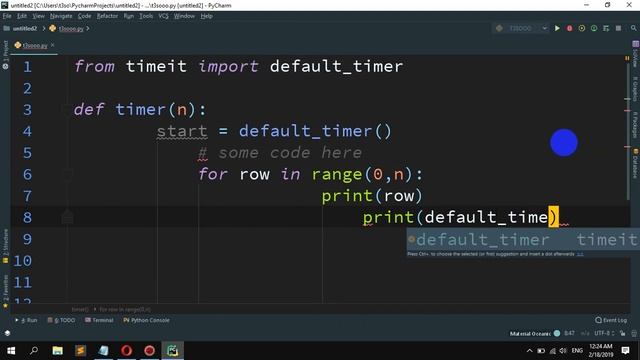The width and height of the screenshot is (640, 360).
Task: Open the Structure tool window sidebar tab
Action: tap(5, 246)
